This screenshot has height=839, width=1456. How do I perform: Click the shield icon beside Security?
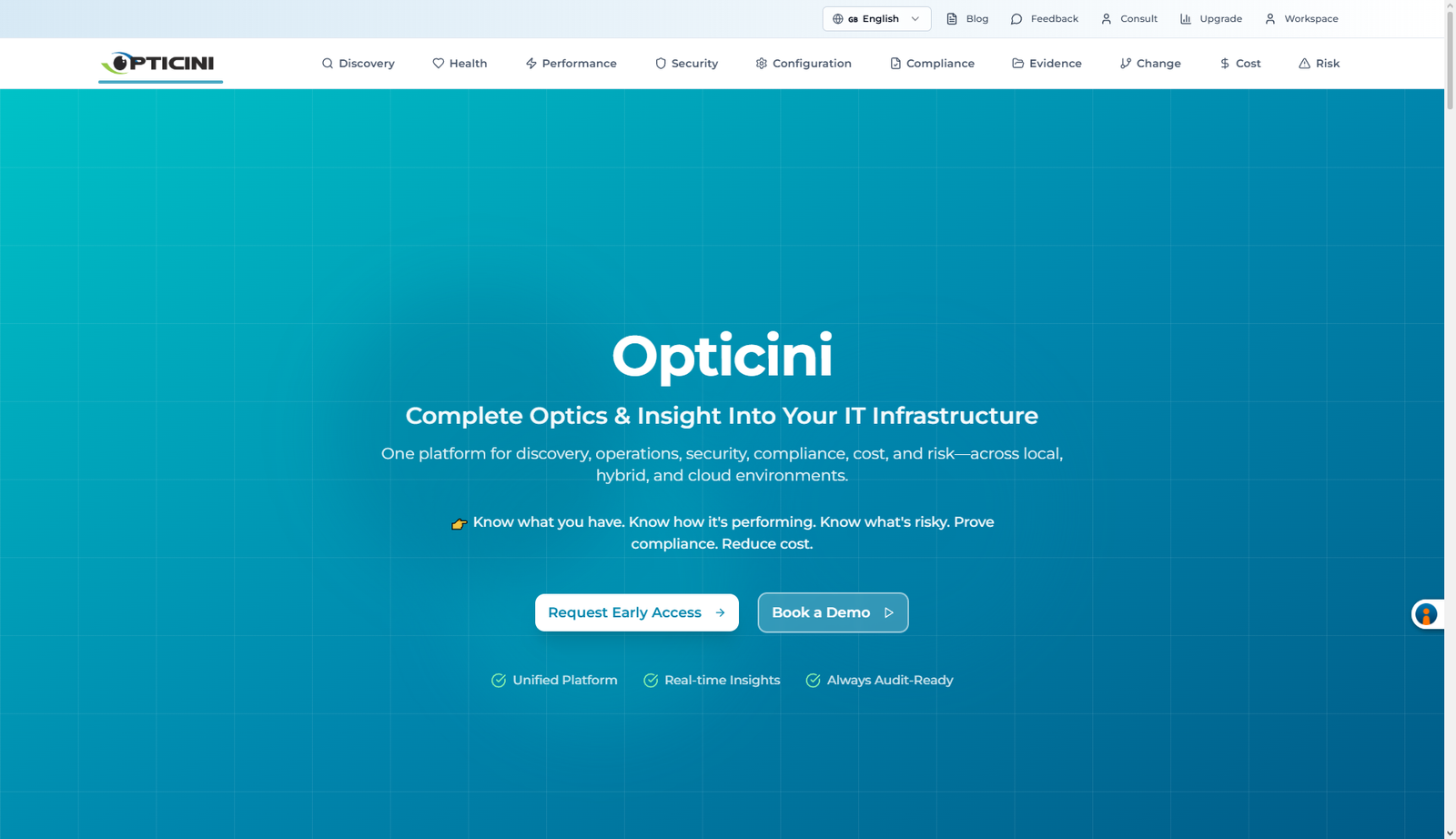point(661,64)
